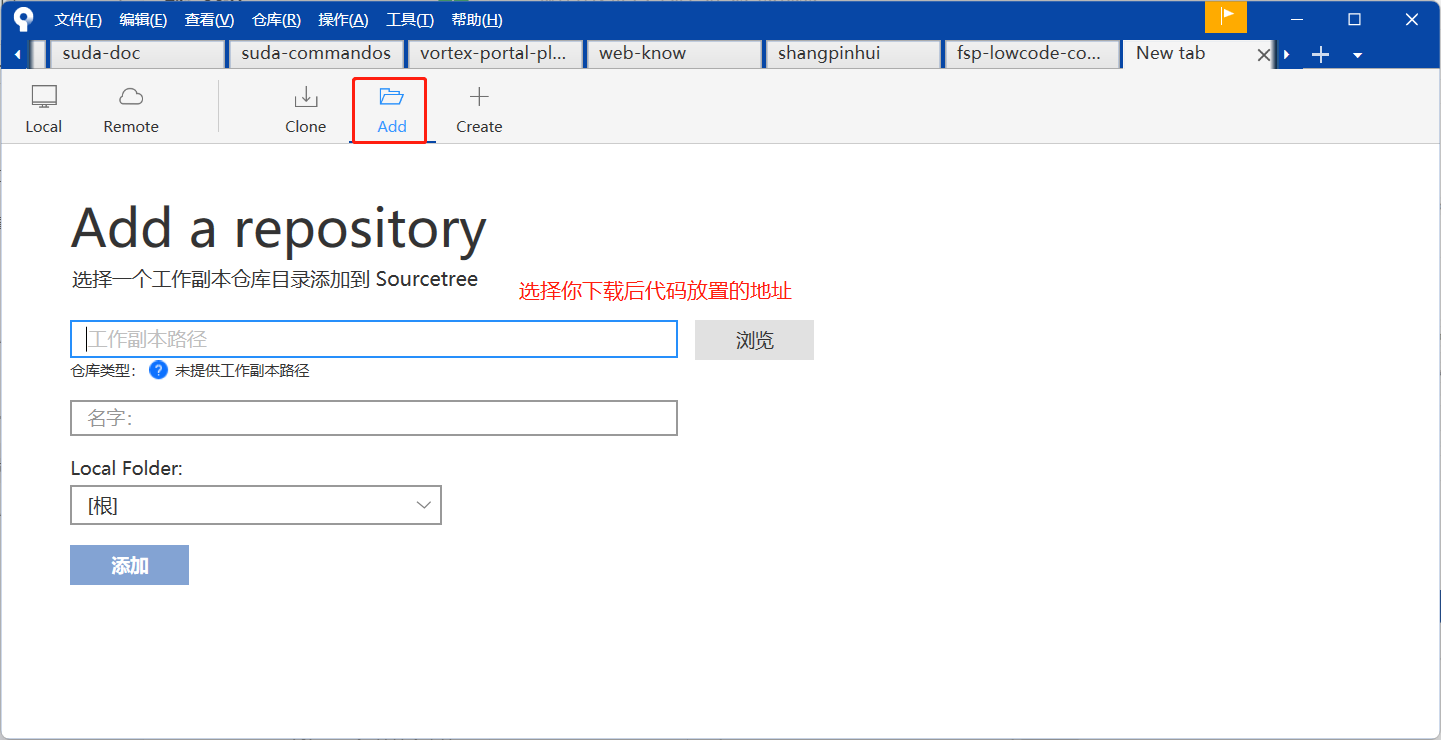Open the 仓库(R) menu
Image resolution: width=1441 pixels, height=740 pixels.
pyautogui.click(x=276, y=20)
